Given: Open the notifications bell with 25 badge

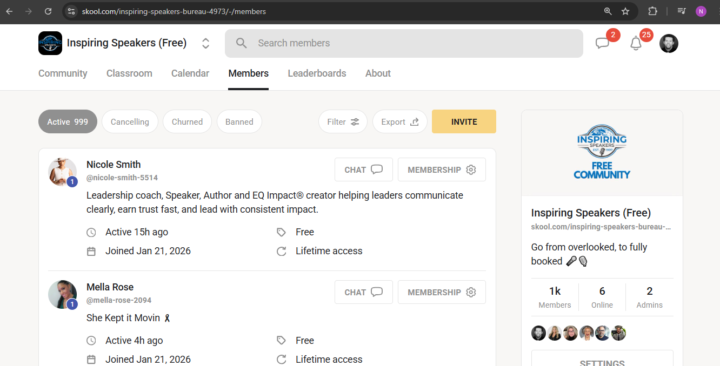Looking at the screenshot, I should point(636,44).
